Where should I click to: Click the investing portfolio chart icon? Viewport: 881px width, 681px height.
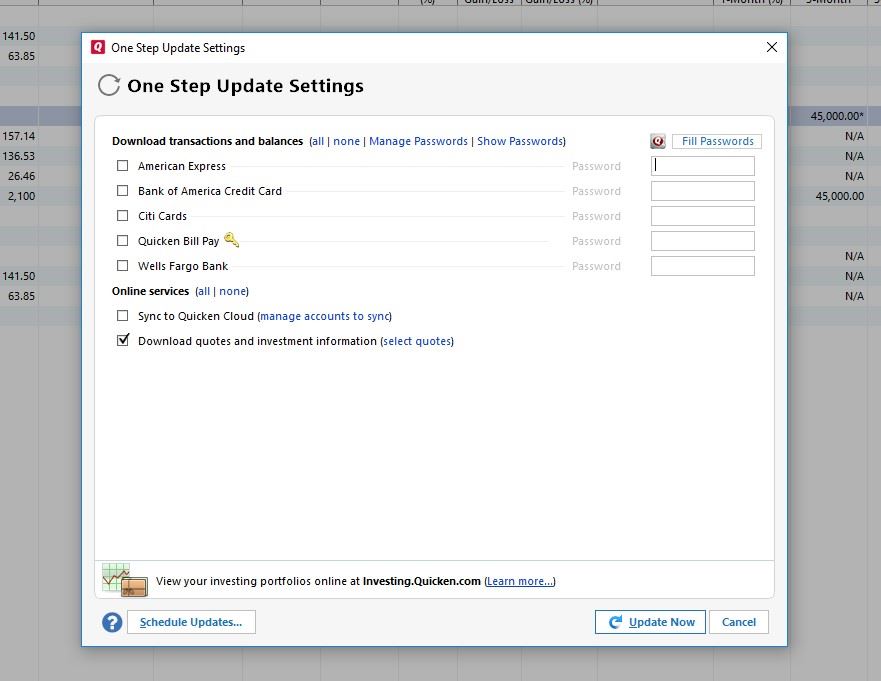click(124, 579)
